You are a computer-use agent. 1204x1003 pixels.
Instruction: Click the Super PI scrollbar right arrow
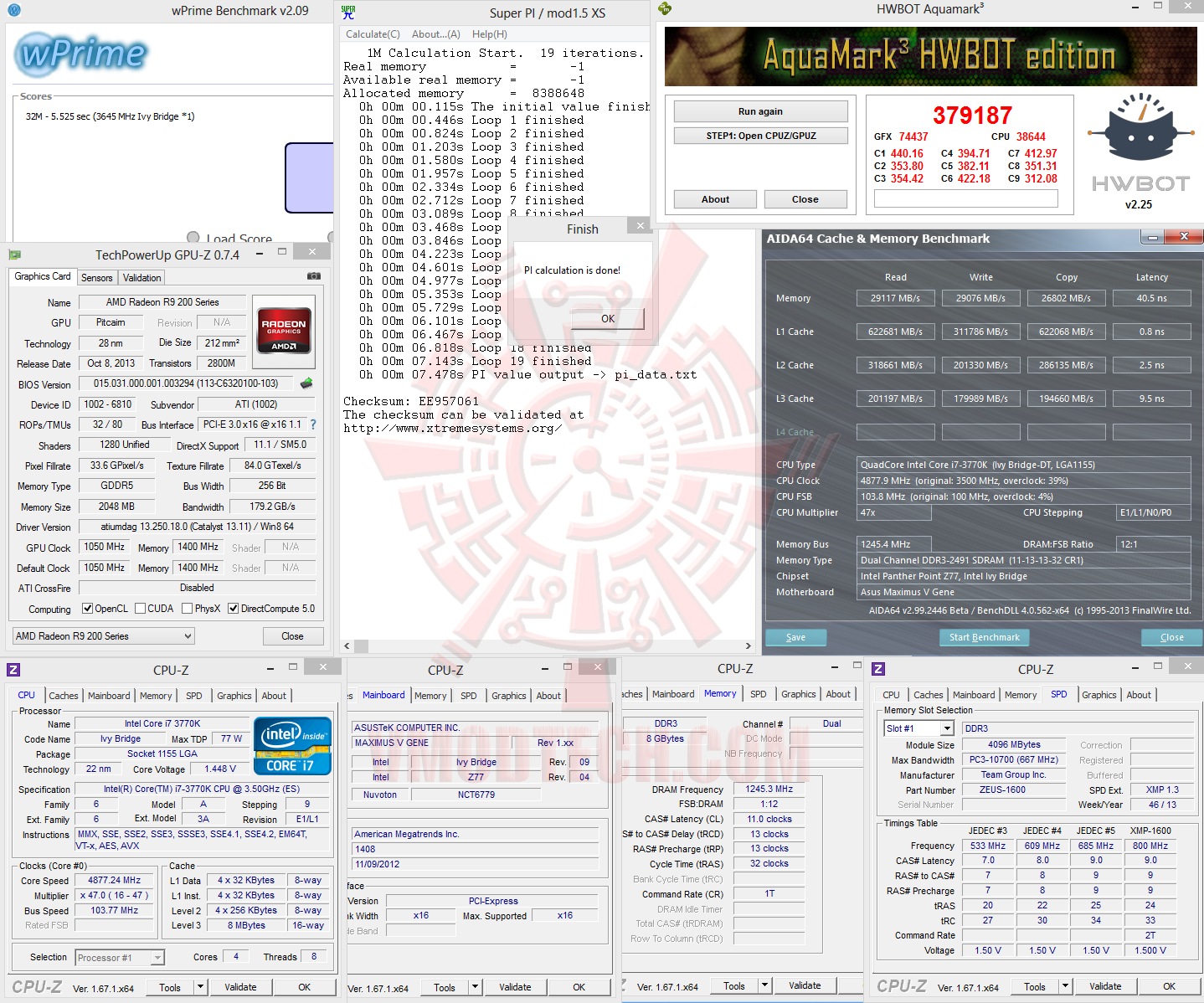pyautogui.click(x=749, y=646)
